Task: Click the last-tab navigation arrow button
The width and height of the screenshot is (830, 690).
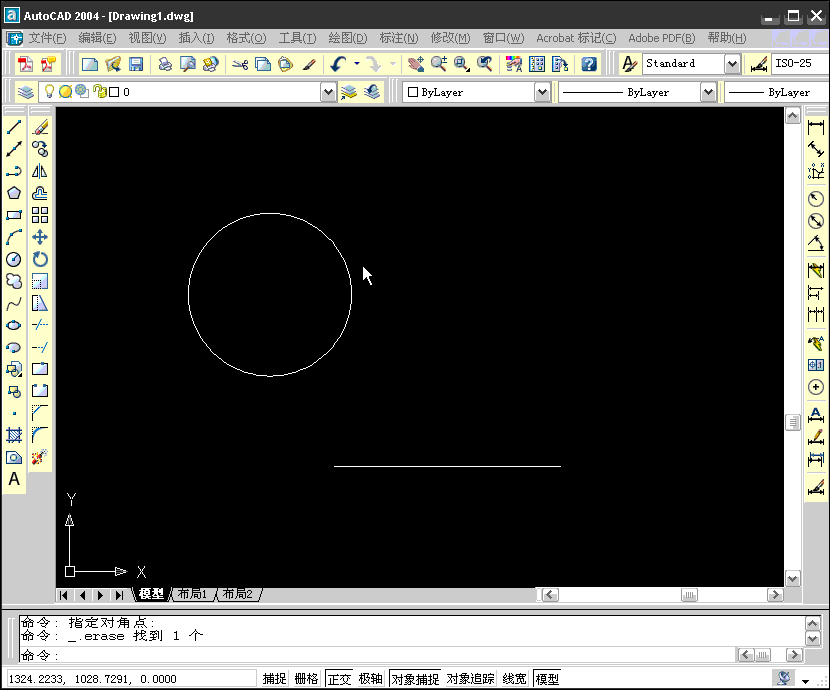Action: click(119, 595)
